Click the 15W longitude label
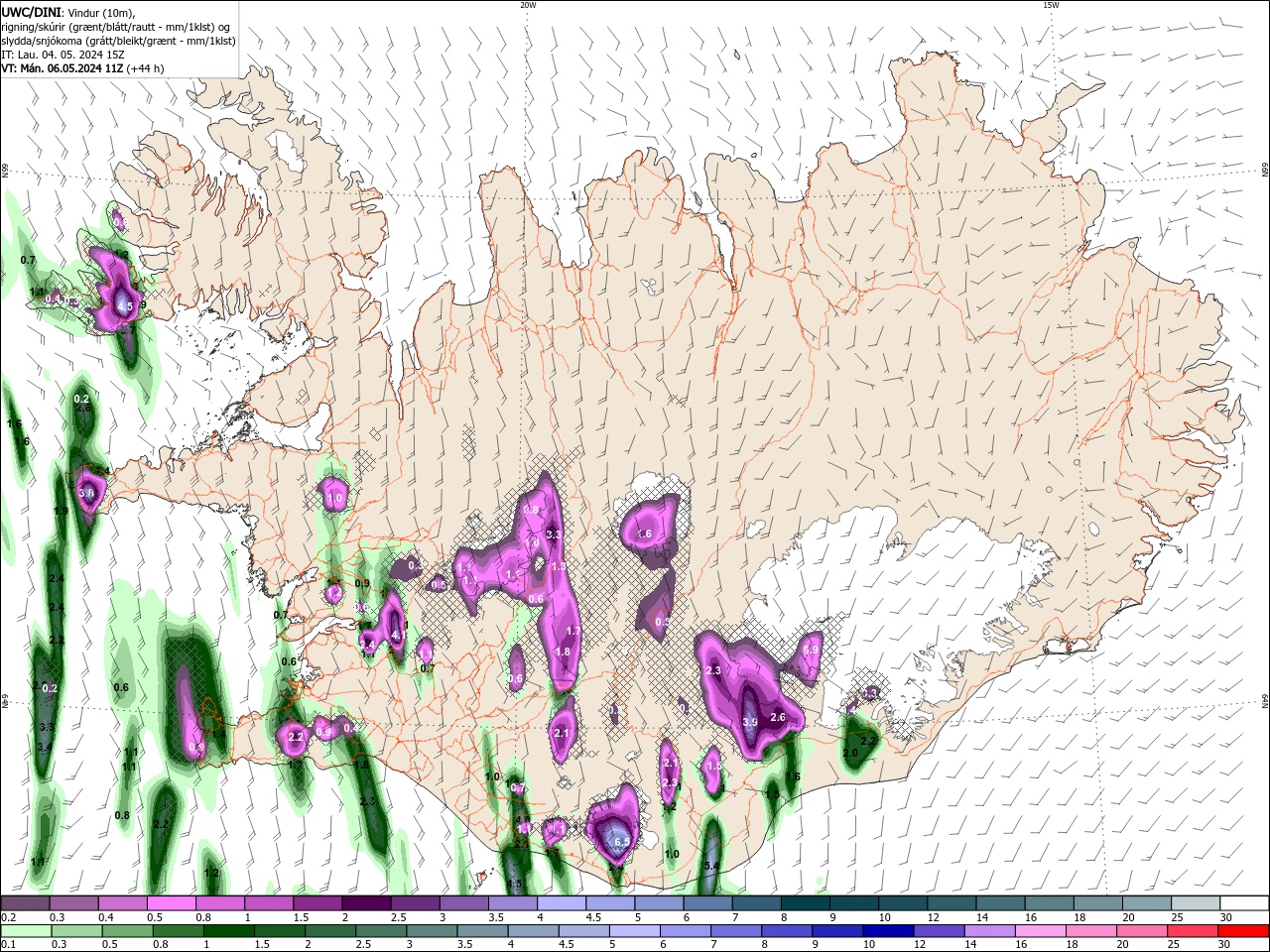This screenshot has height=952, width=1270. [1051, 5]
